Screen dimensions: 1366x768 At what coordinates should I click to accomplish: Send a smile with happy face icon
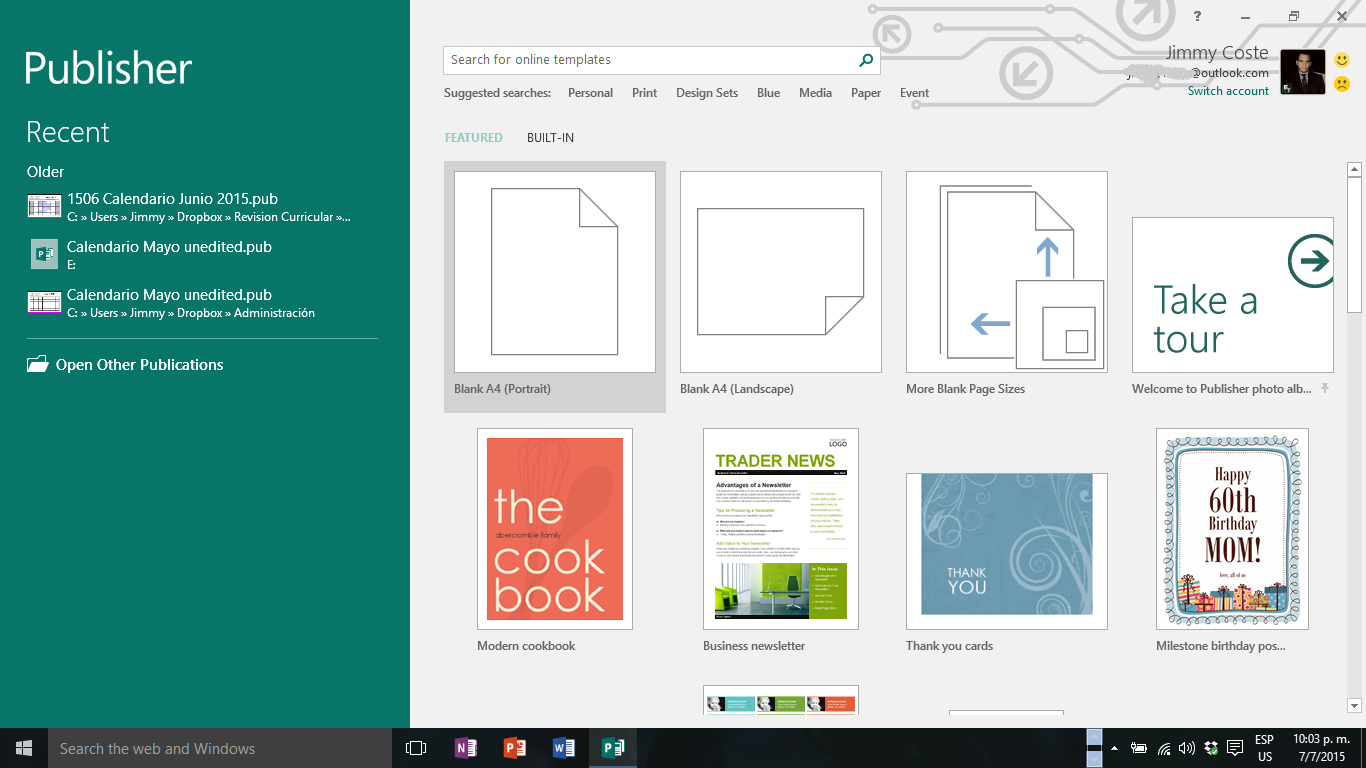1342,61
